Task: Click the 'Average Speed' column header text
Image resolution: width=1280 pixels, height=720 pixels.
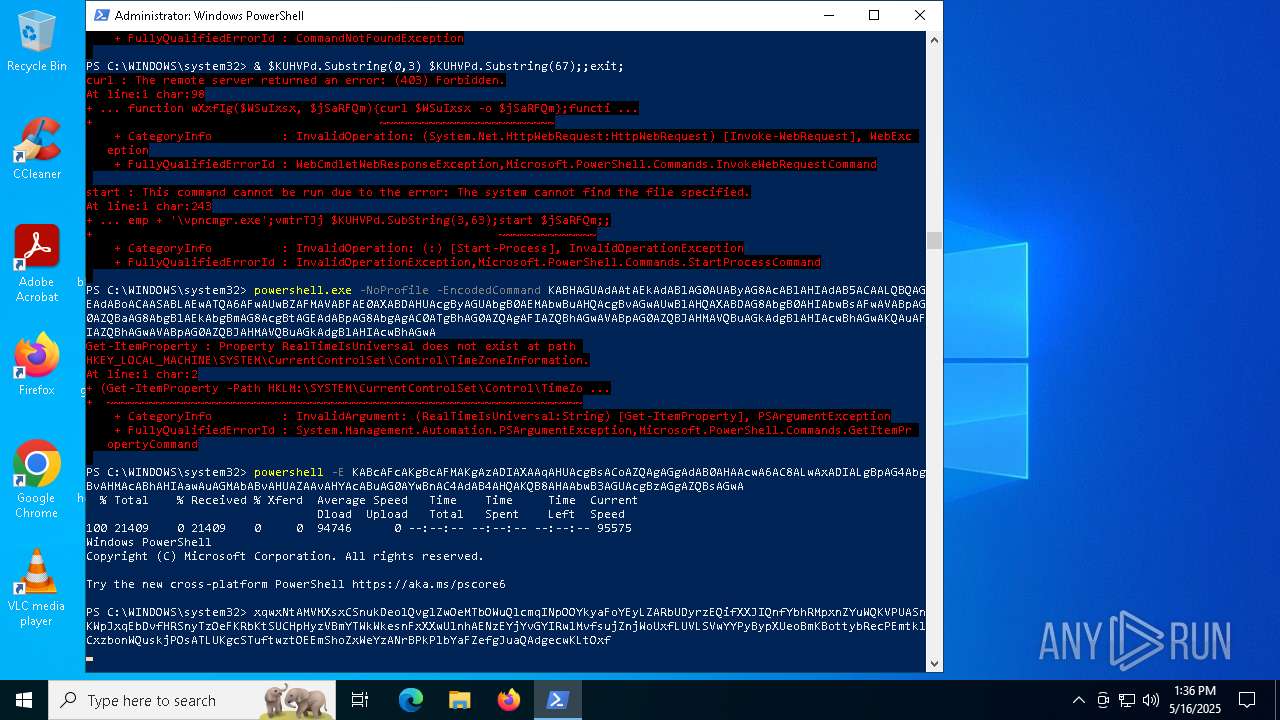Action: pyautogui.click(x=362, y=500)
